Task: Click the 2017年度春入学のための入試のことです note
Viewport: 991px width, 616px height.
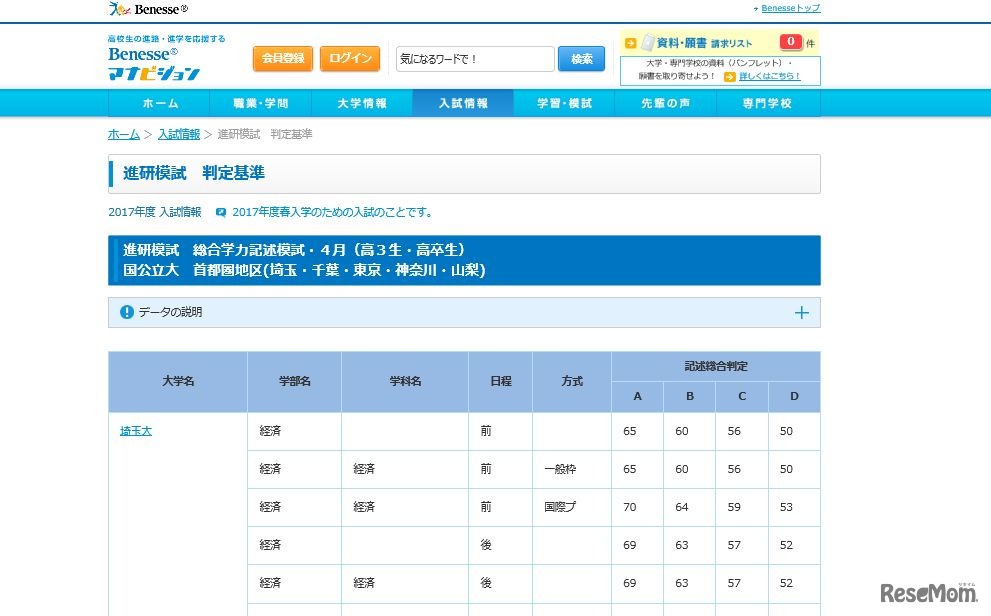Action: tap(334, 212)
